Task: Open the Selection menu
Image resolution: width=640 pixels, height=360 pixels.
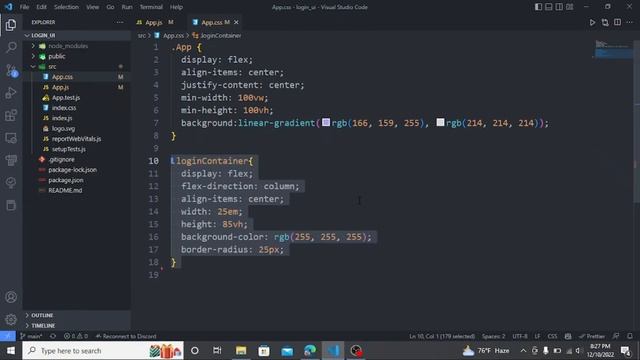Action: [66, 7]
